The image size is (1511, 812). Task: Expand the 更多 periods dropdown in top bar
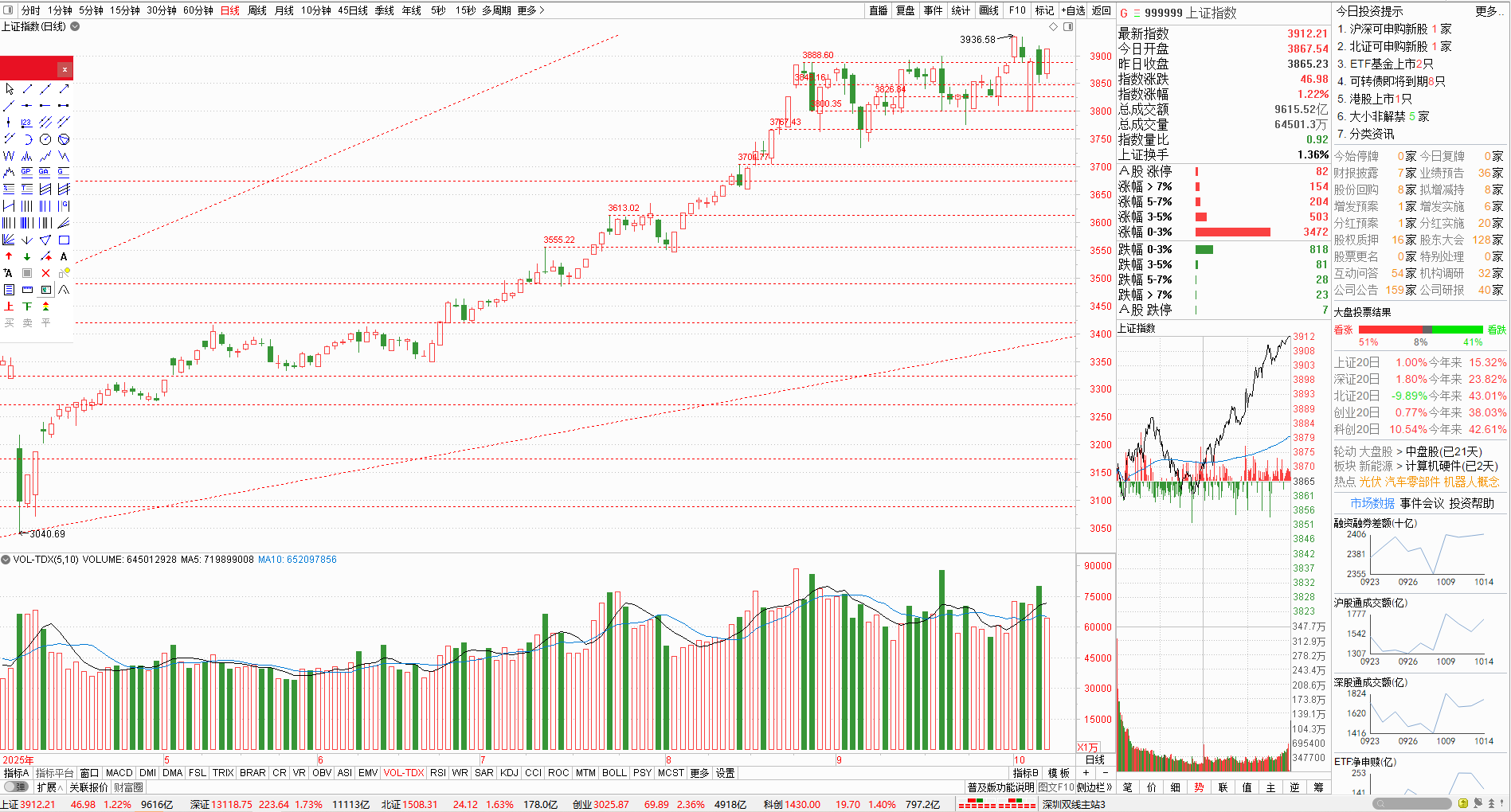click(x=530, y=10)
